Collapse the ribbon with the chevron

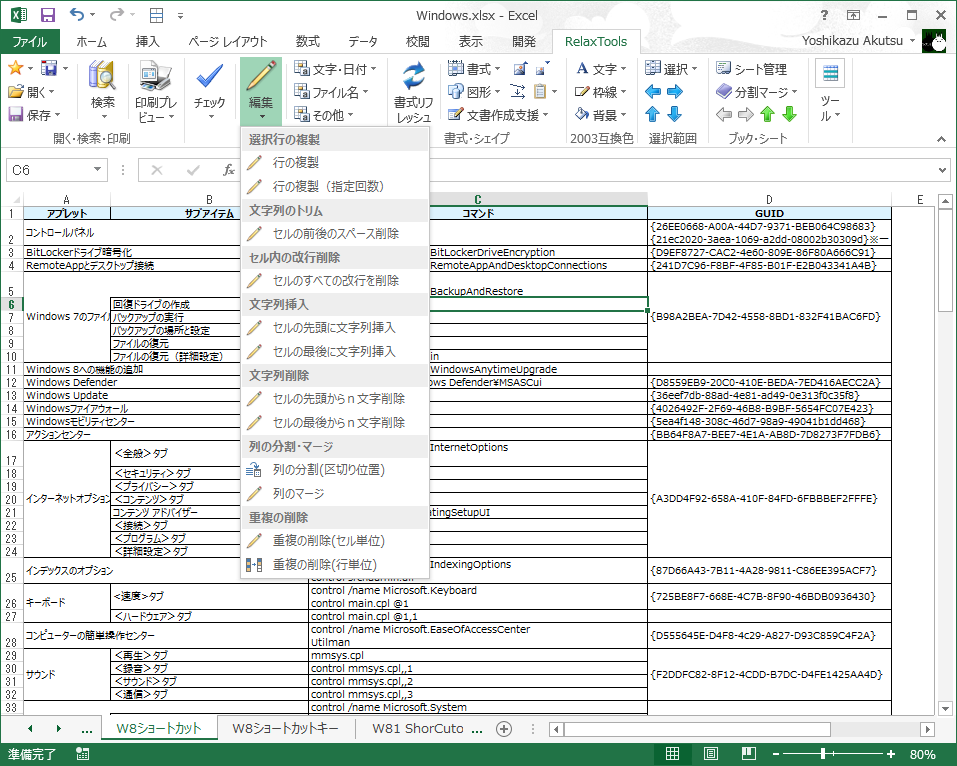pos(942,139)
